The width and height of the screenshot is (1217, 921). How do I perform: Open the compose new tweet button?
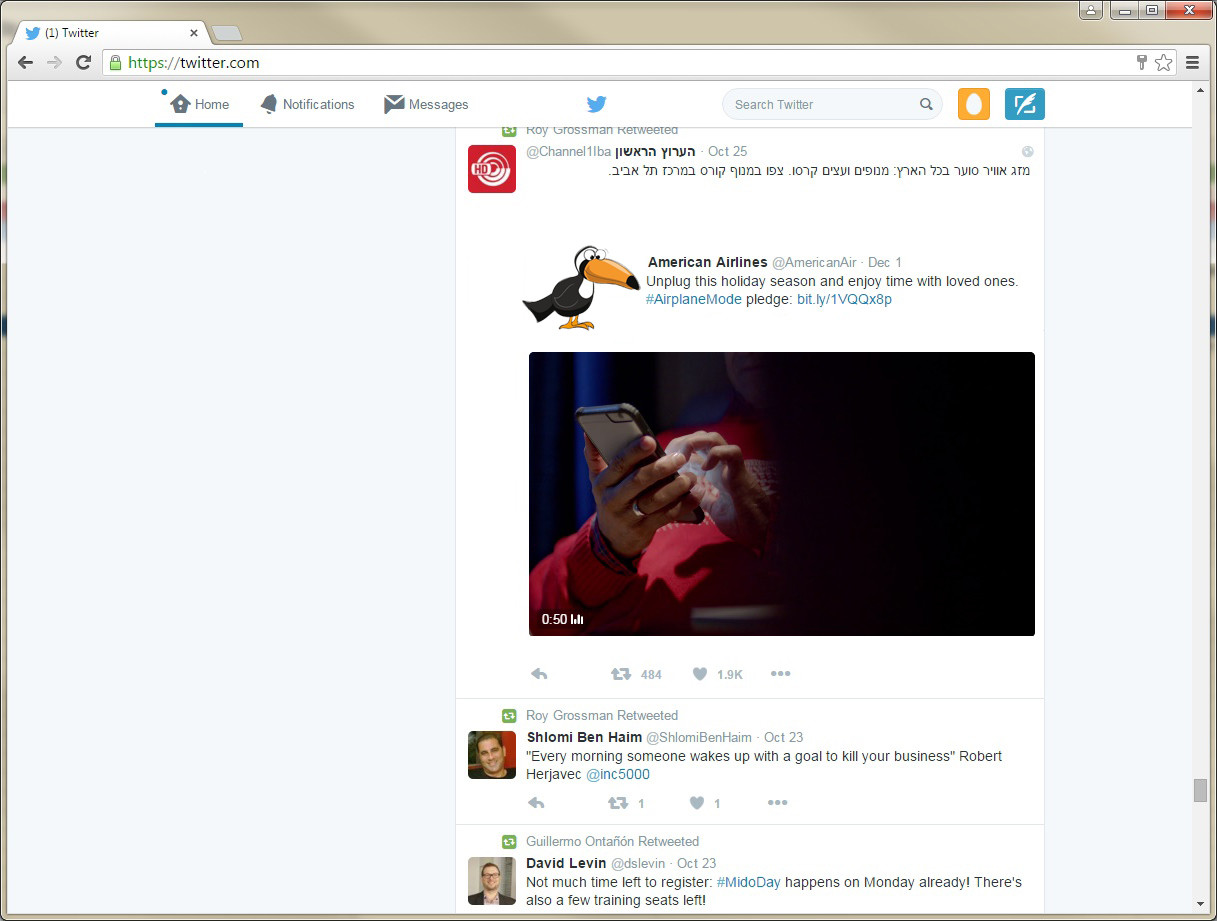coord(1024,104)
